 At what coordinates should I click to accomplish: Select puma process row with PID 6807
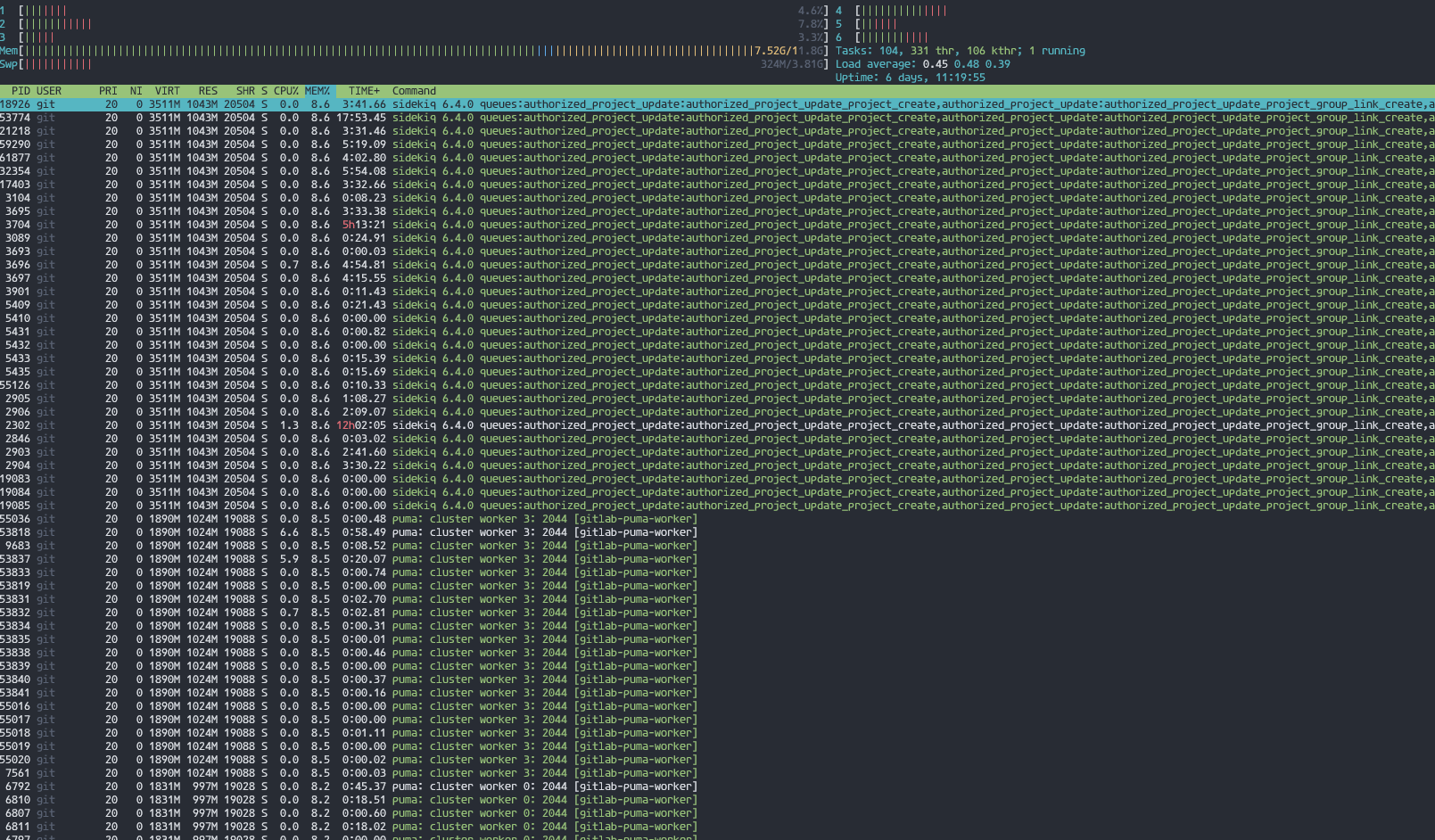717,813
